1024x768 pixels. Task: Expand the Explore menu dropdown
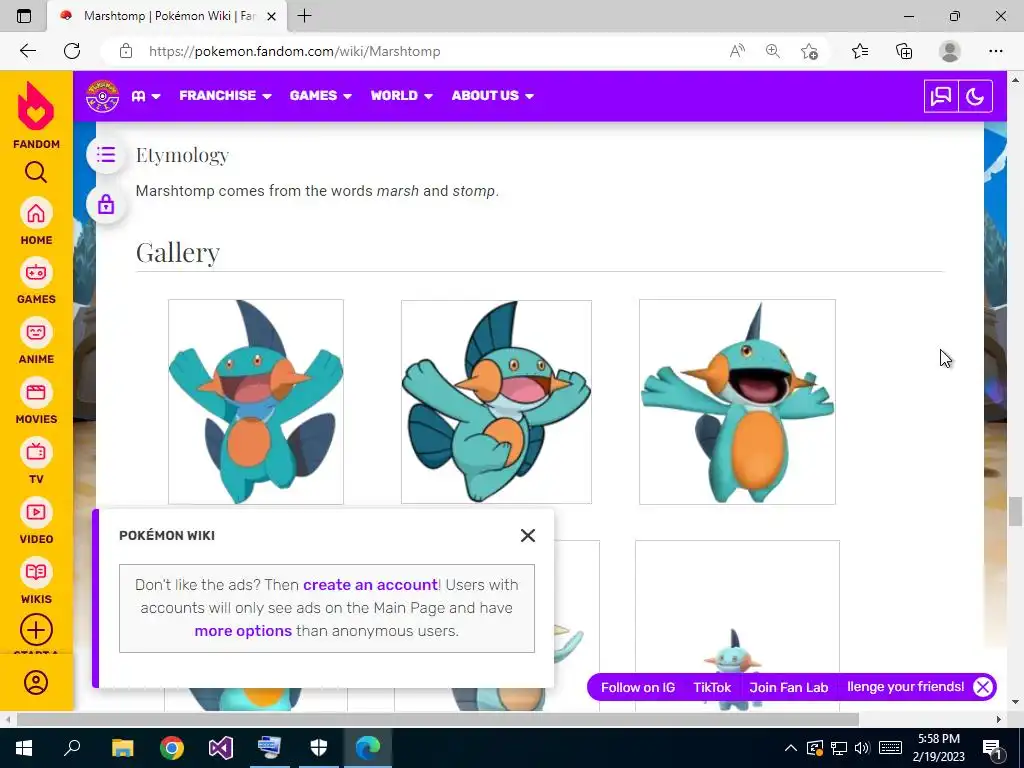(x=146, y=96)
